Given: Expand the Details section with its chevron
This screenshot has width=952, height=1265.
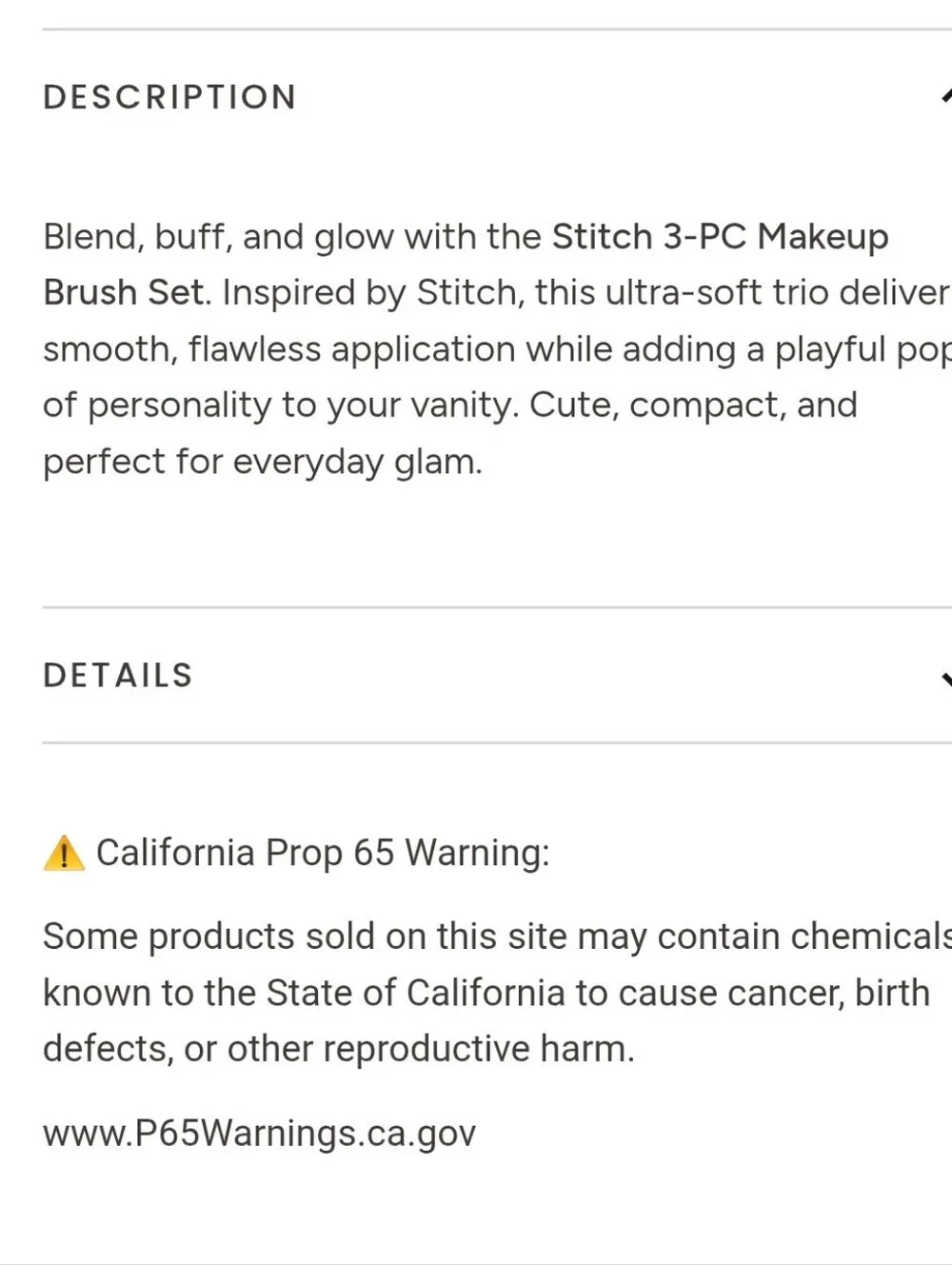Looking at the screenshot, I should click(x=946, y=678).
